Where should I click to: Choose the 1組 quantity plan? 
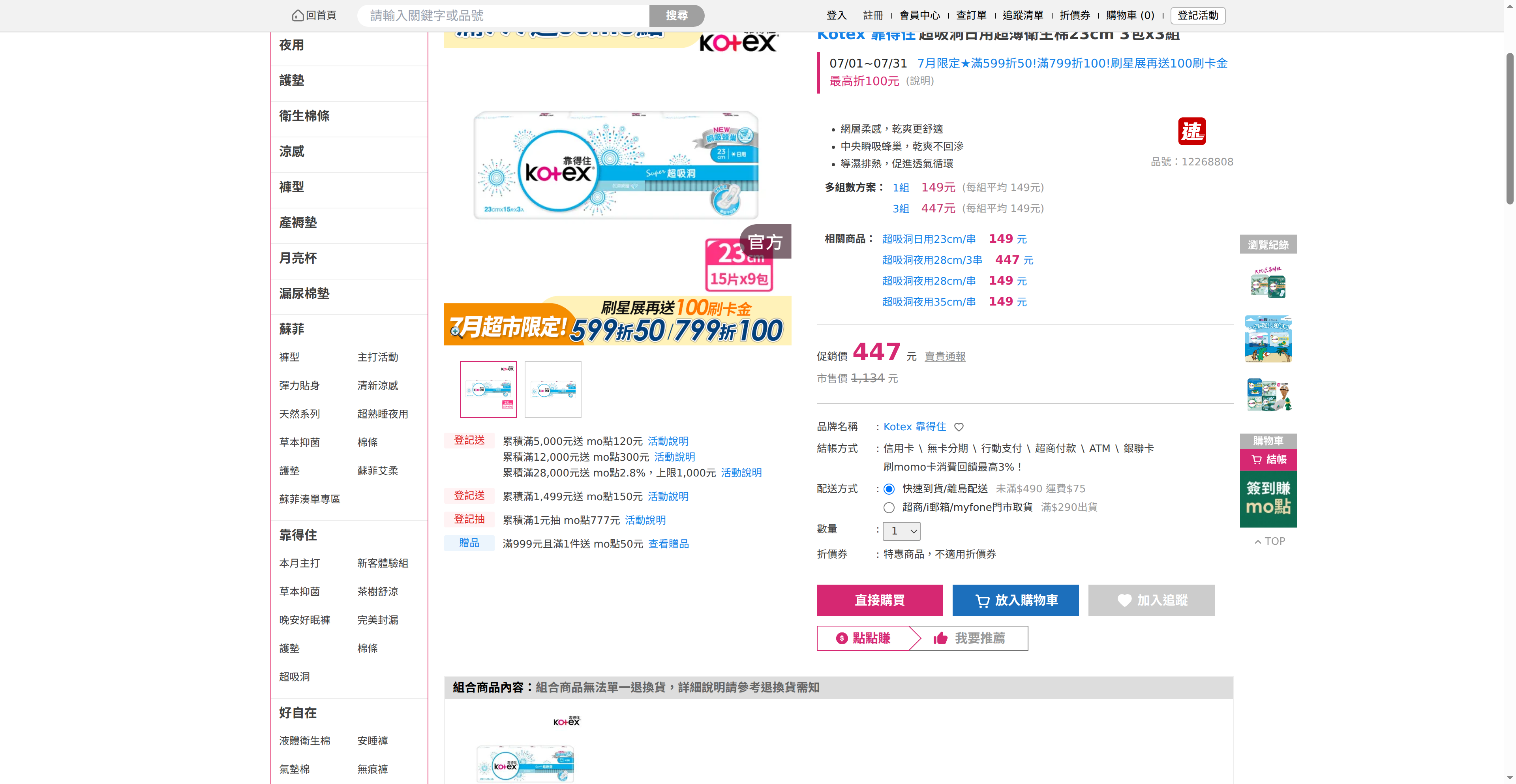click(x=901, y=188)
